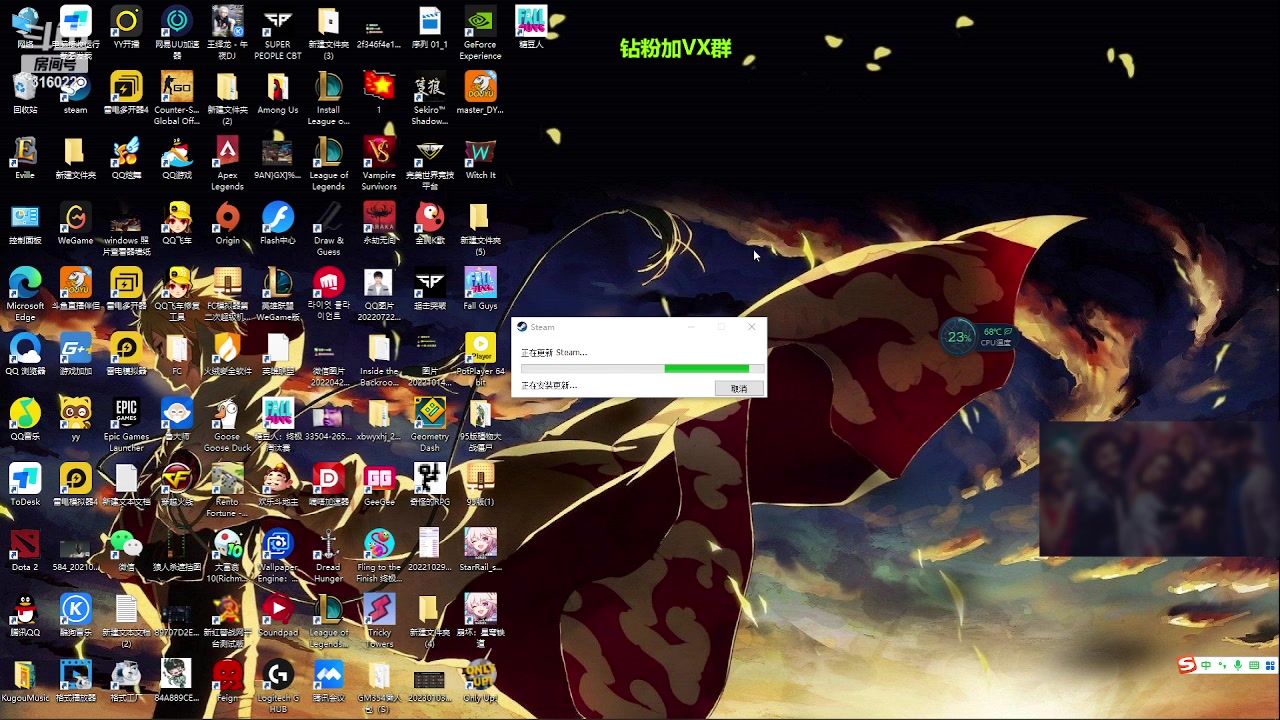Select the Only Up! icon
This screenshot has width=1280, height=720.
coord(480,682)
